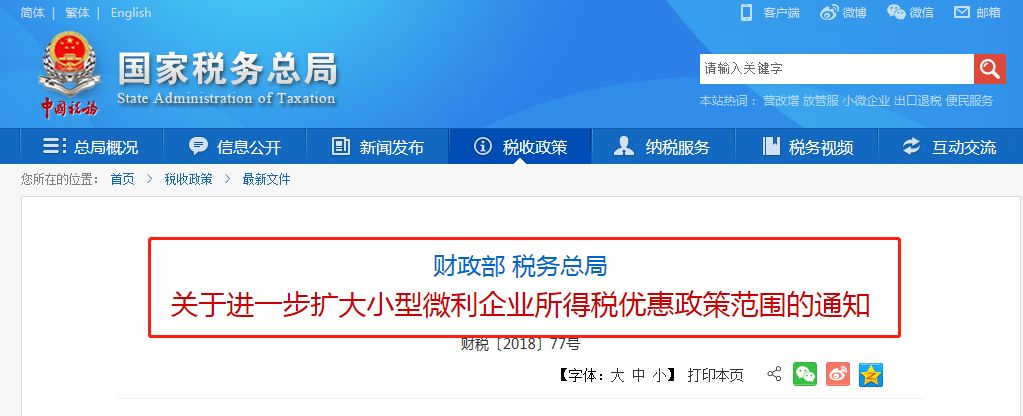
Task: Click the generic share icon
Action: pos(774,374)
